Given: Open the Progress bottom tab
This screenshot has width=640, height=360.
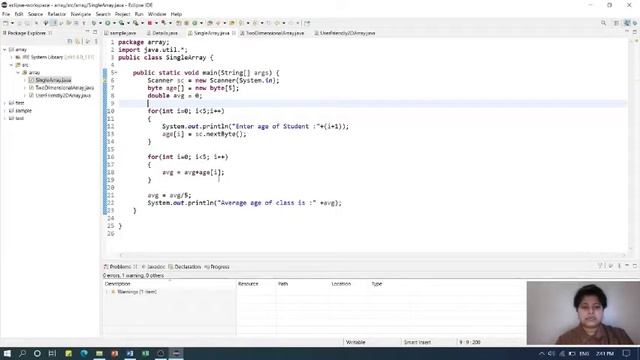Looking at the screenshot, I should pyautogui.click(x=217, y=267).
